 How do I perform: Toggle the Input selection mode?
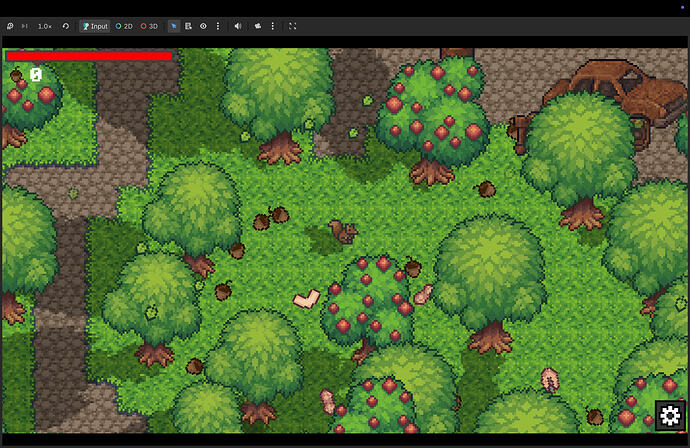[95, 26]
